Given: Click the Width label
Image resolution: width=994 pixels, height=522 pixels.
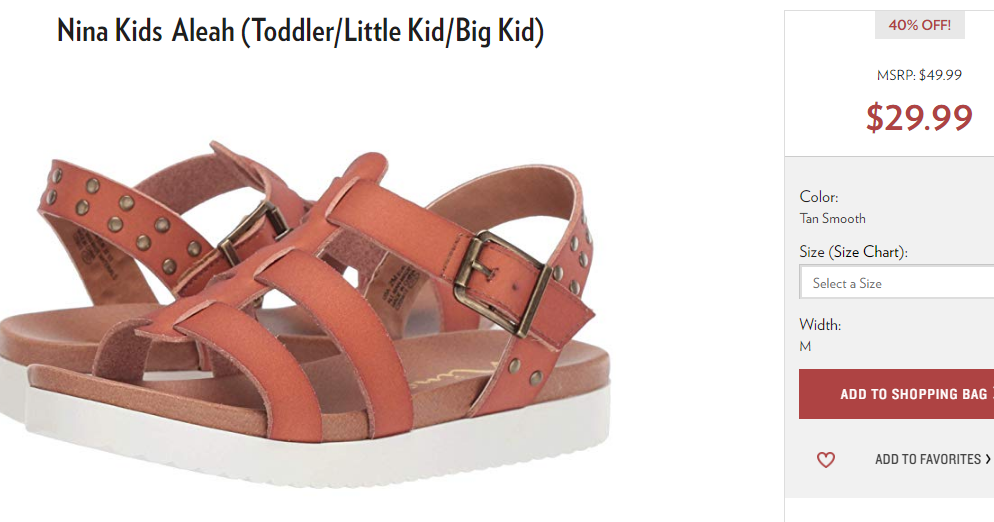Looking at the screenshot, I should pos(820,325).
